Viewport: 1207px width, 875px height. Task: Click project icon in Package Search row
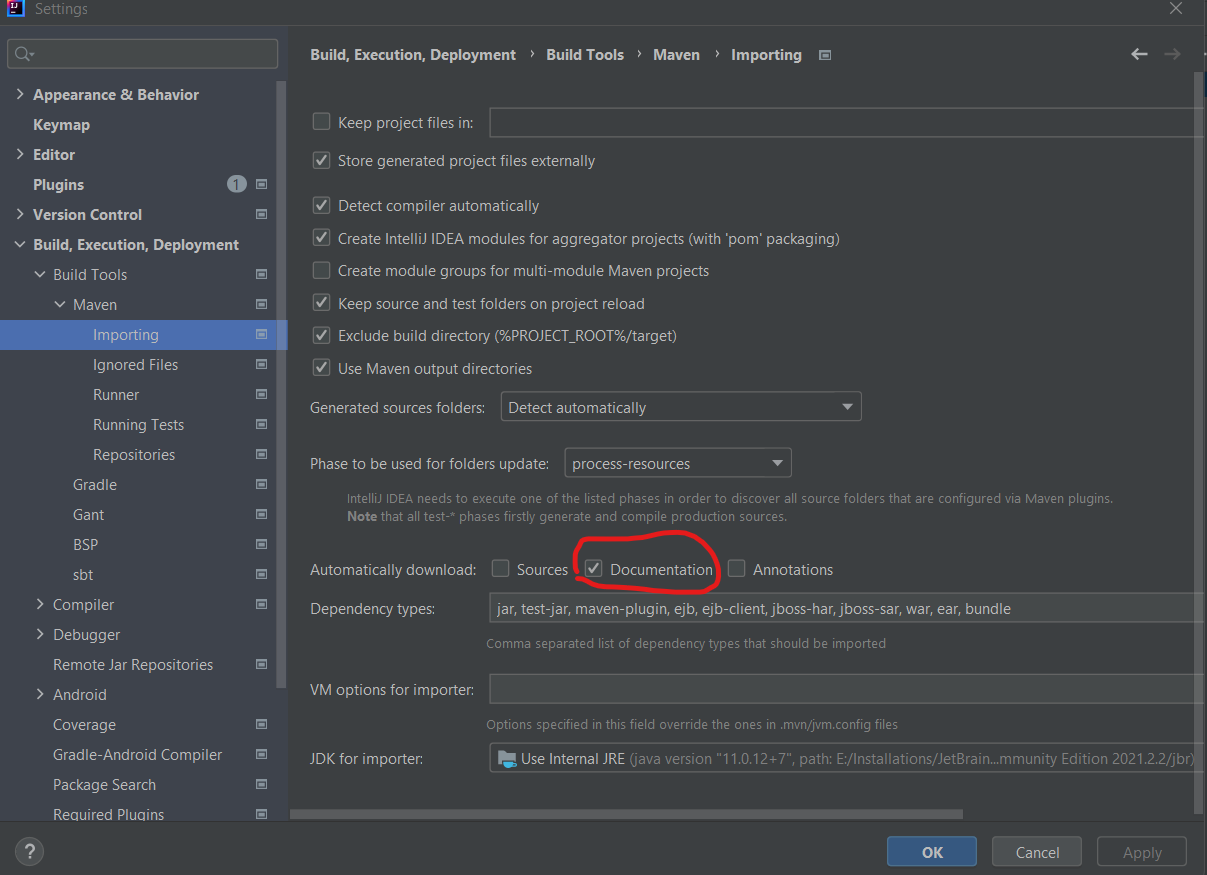262,784
